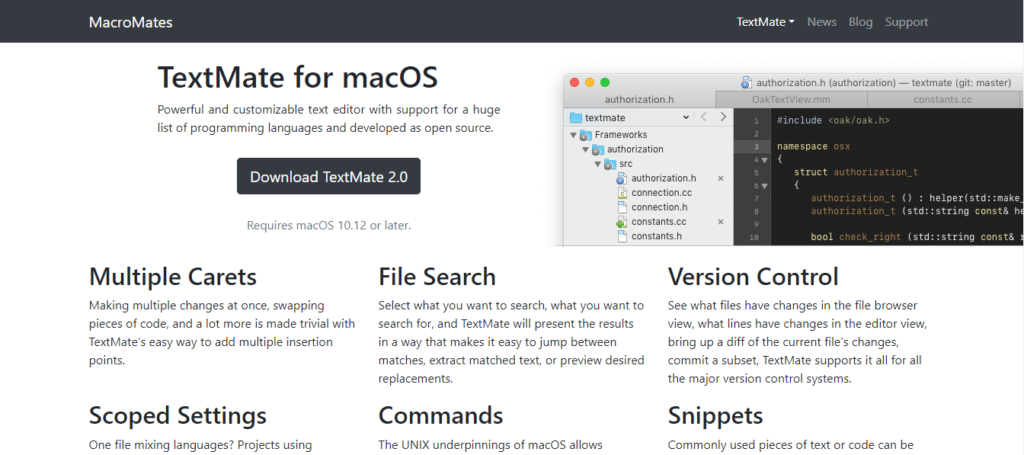Click the 'Snippets' heading
Viewport: 1024px width, 455px height.
click(715, 416)
